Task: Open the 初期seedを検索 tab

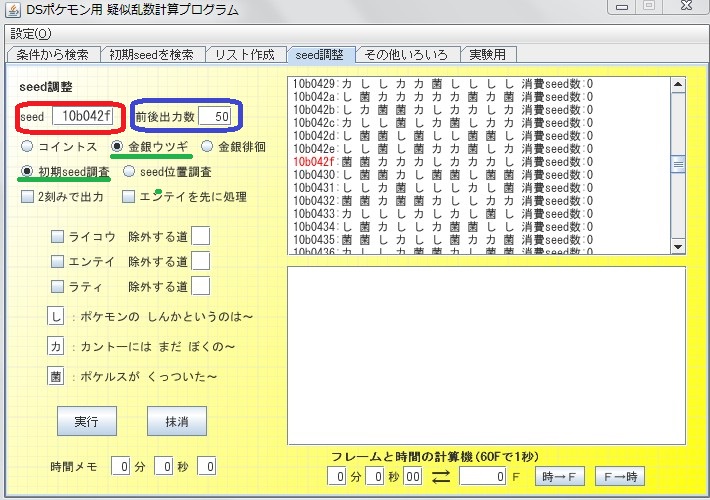Action: (152, 54)
